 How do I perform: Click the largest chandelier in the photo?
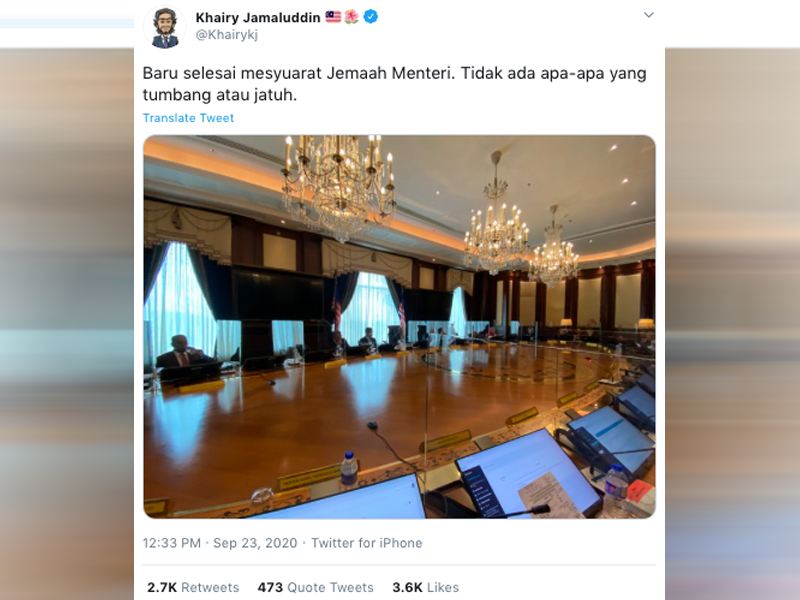coord(337,185)
